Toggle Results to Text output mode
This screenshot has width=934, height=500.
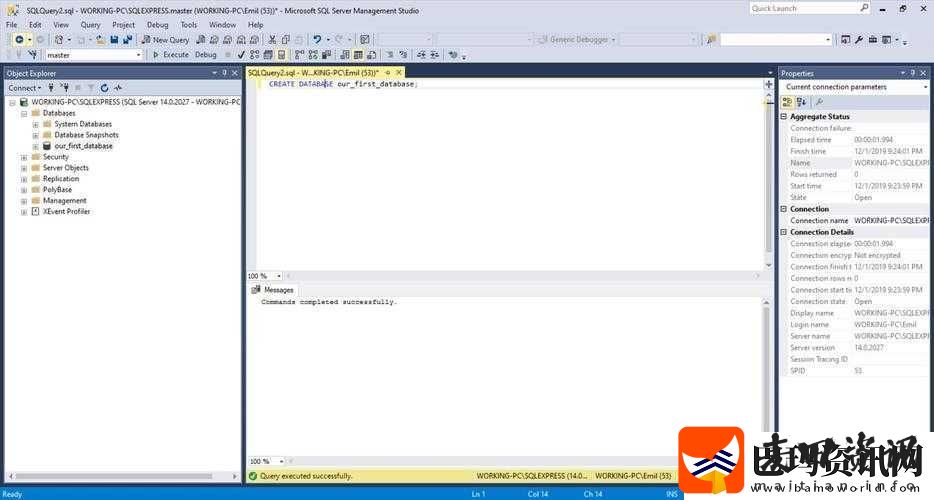click(x=344, y=55)
